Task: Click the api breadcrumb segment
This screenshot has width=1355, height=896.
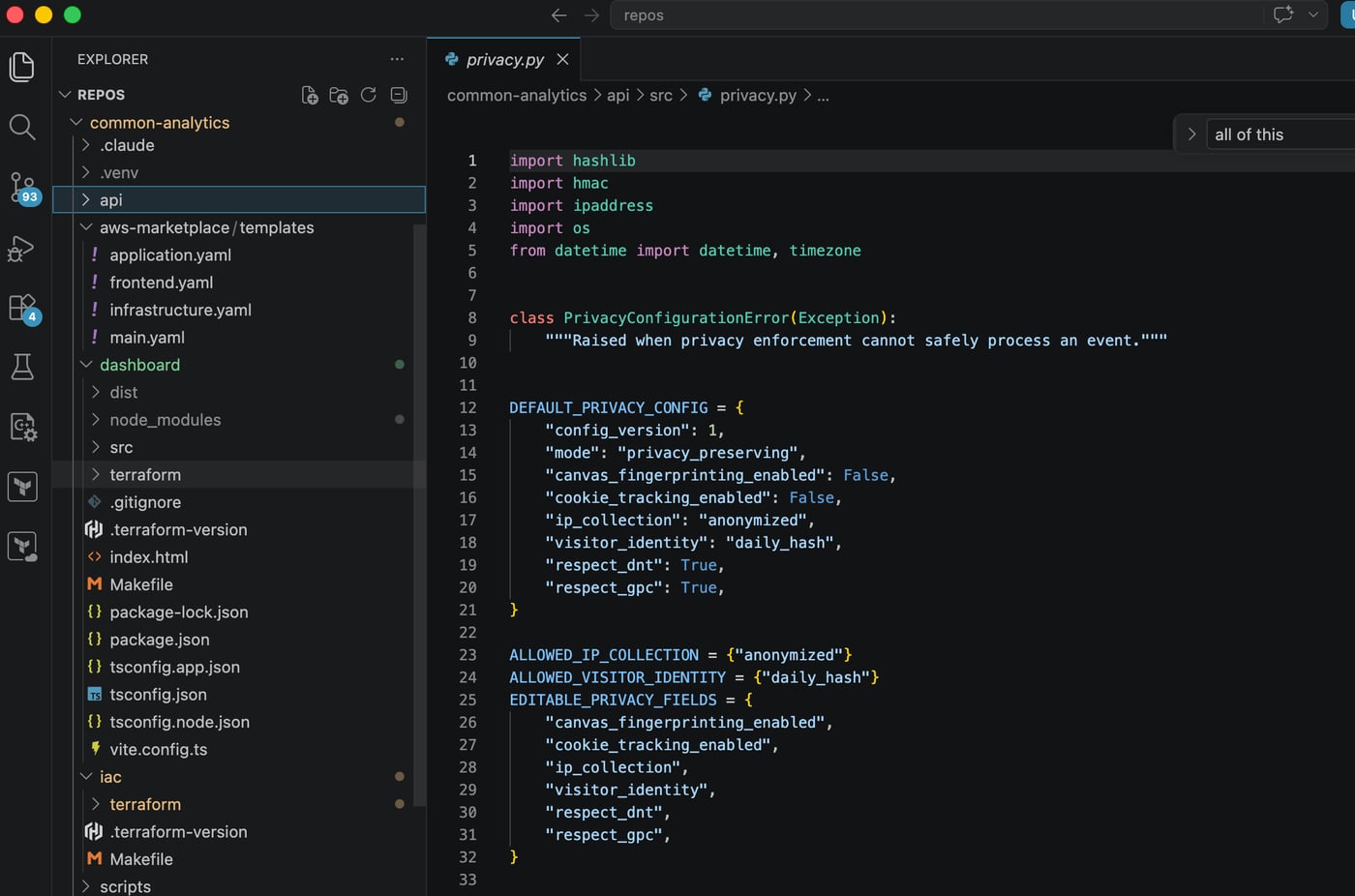Action: pyautogui.click(x=617, y=95)
